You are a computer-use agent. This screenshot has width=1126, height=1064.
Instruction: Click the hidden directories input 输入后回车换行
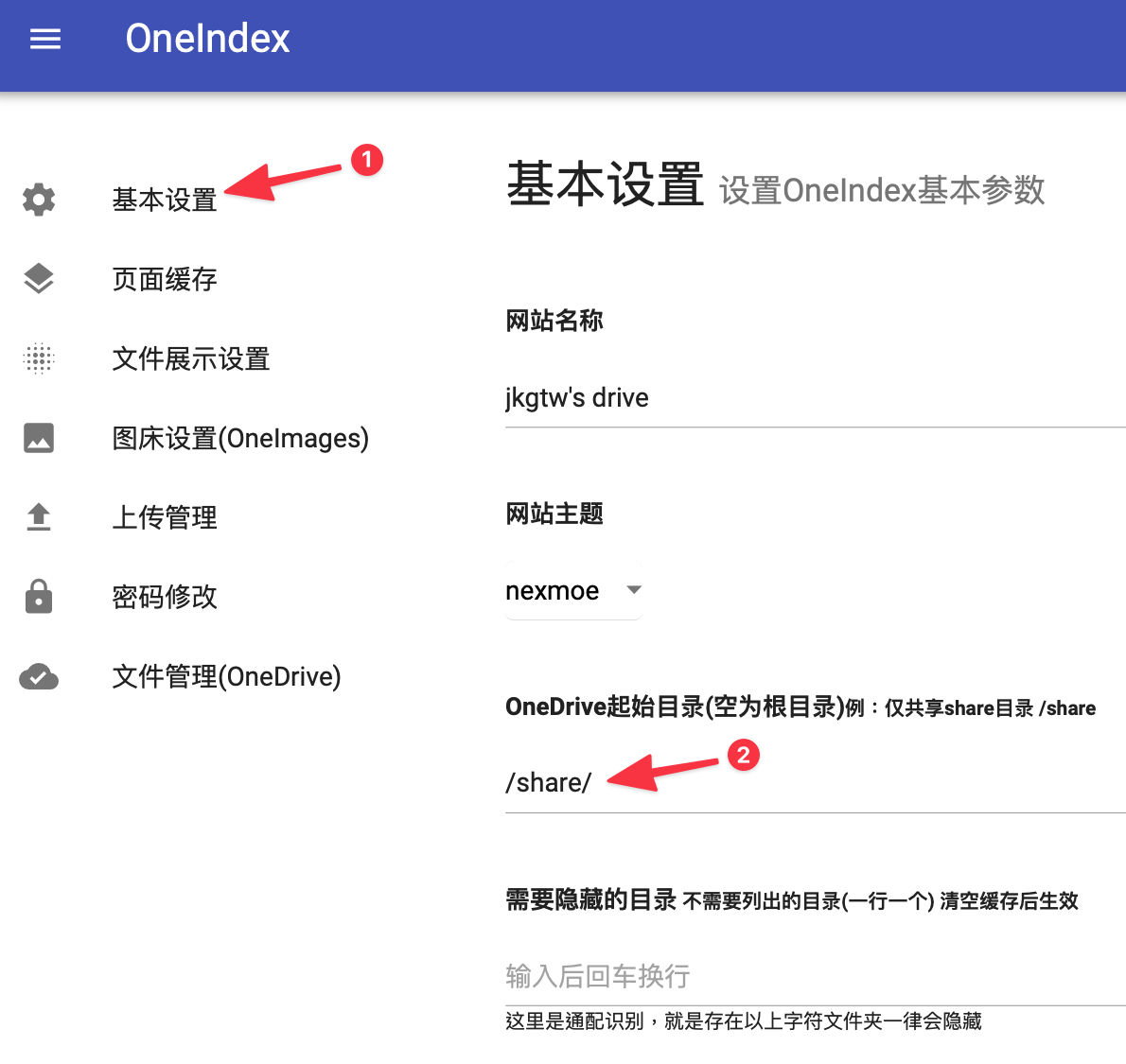815,976
